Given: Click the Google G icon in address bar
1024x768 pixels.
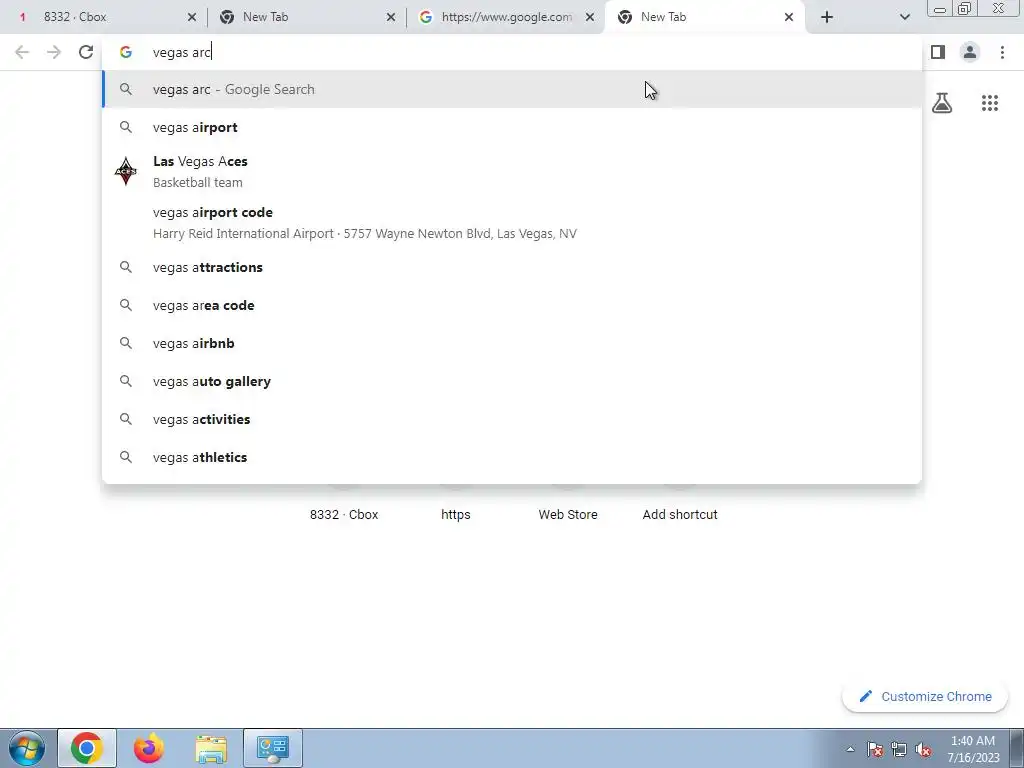Looking at the screenshot, I should pyautogui.click(x=125, y=52).
